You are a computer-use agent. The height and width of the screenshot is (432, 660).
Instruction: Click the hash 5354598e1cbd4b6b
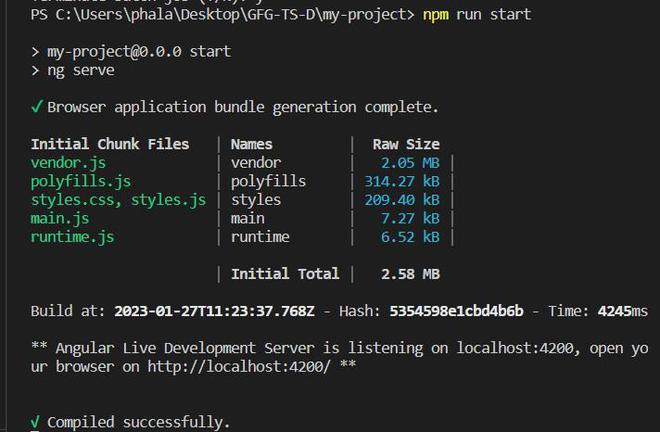click(x=456, y=311)
